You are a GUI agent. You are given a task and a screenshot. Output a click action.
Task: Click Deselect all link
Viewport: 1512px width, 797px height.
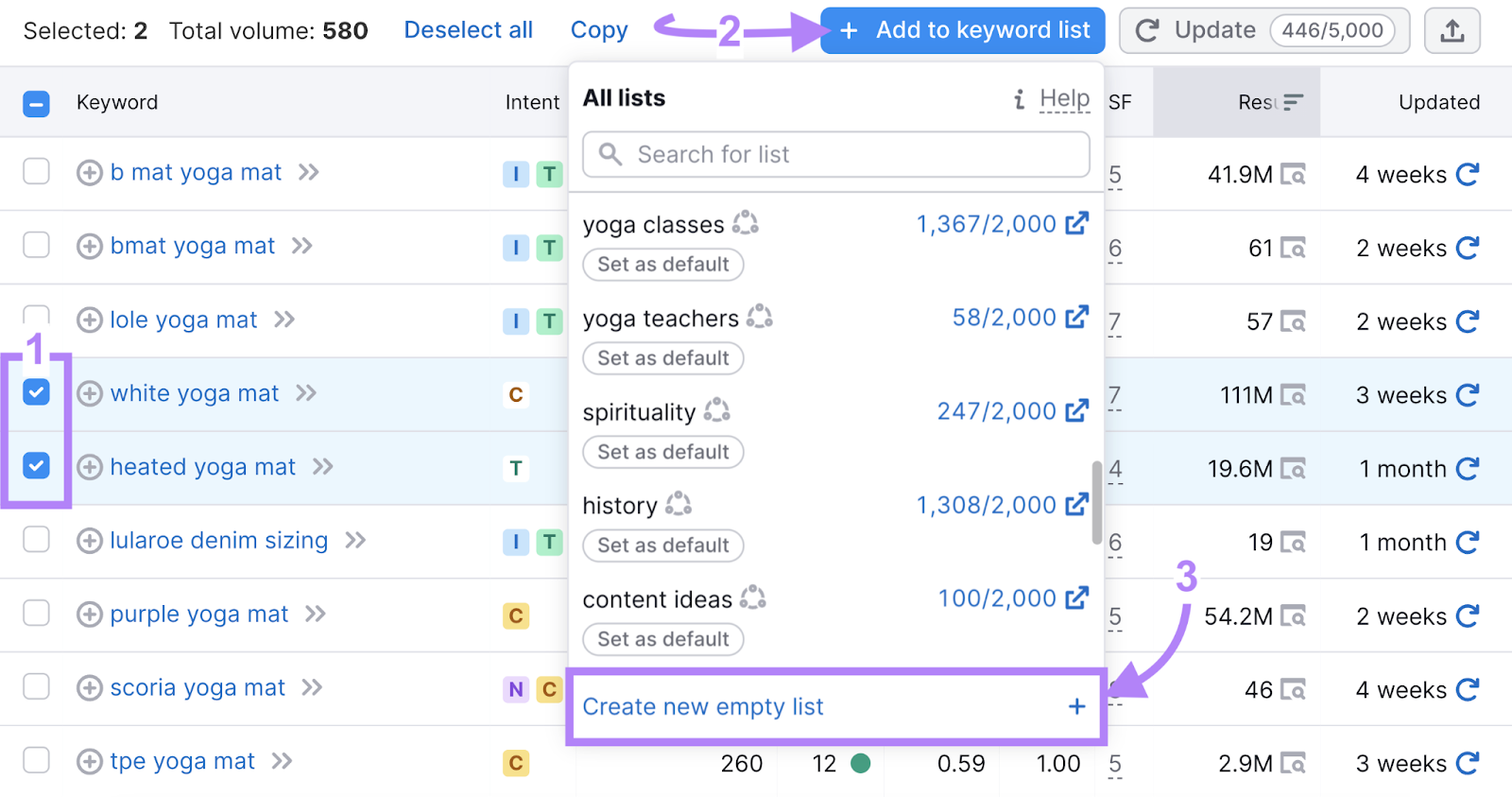[469, 30]
